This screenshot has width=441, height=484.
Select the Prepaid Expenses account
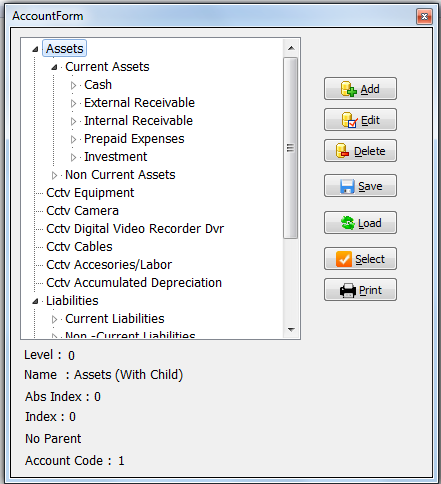[x=134, y=139]
